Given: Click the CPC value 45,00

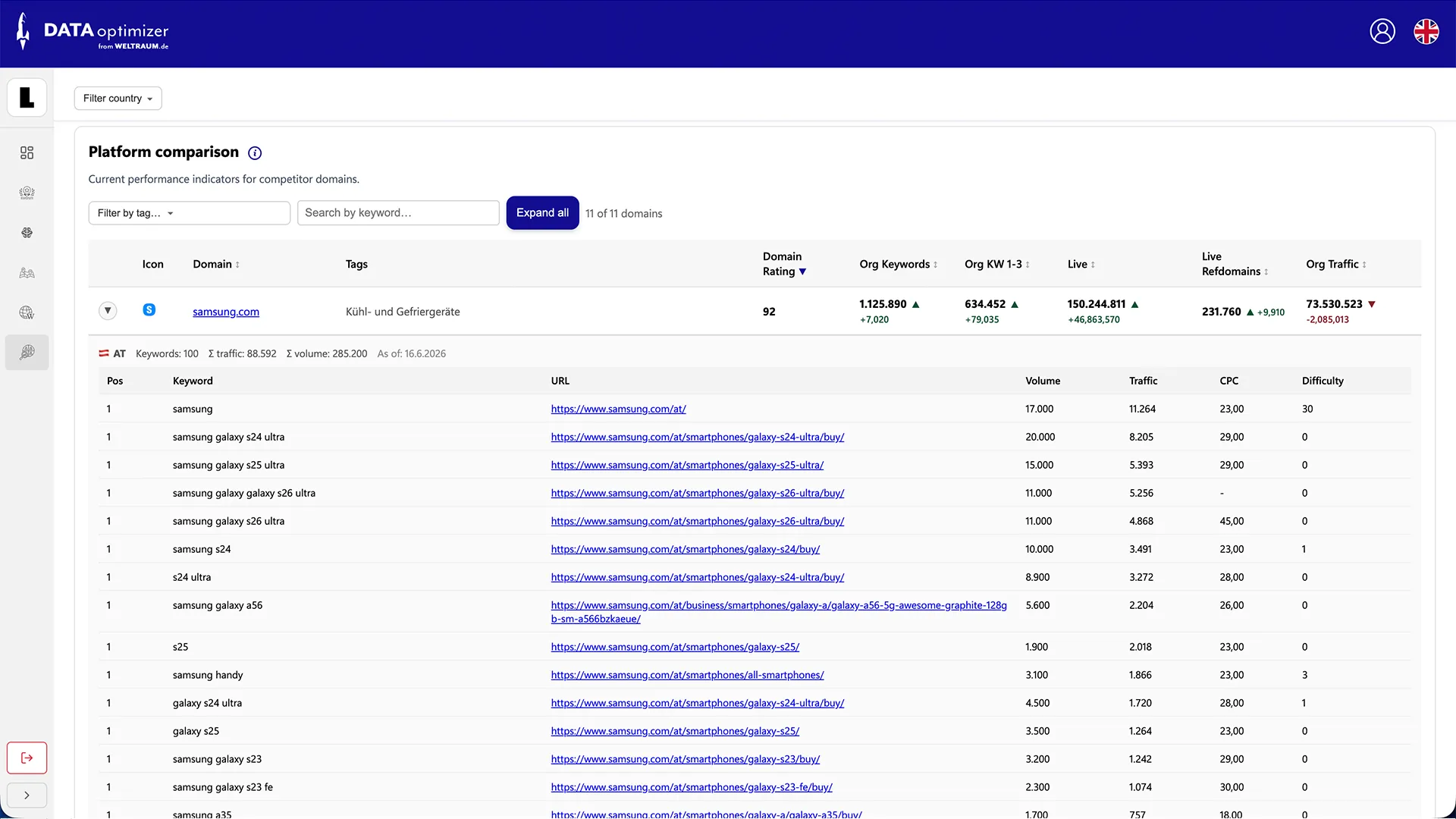Looking at the screenshot, I should pos(1232,521).
